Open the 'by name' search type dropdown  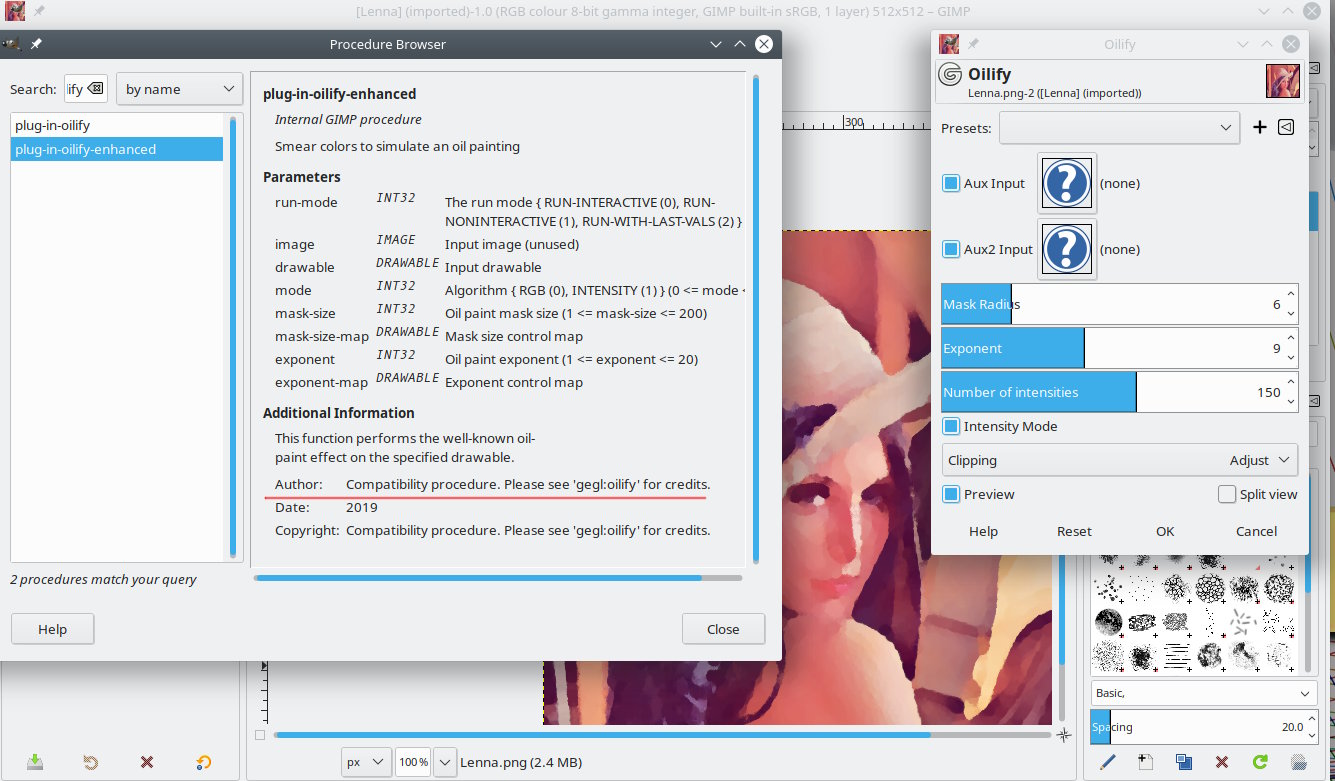click(x=180, y=89)
